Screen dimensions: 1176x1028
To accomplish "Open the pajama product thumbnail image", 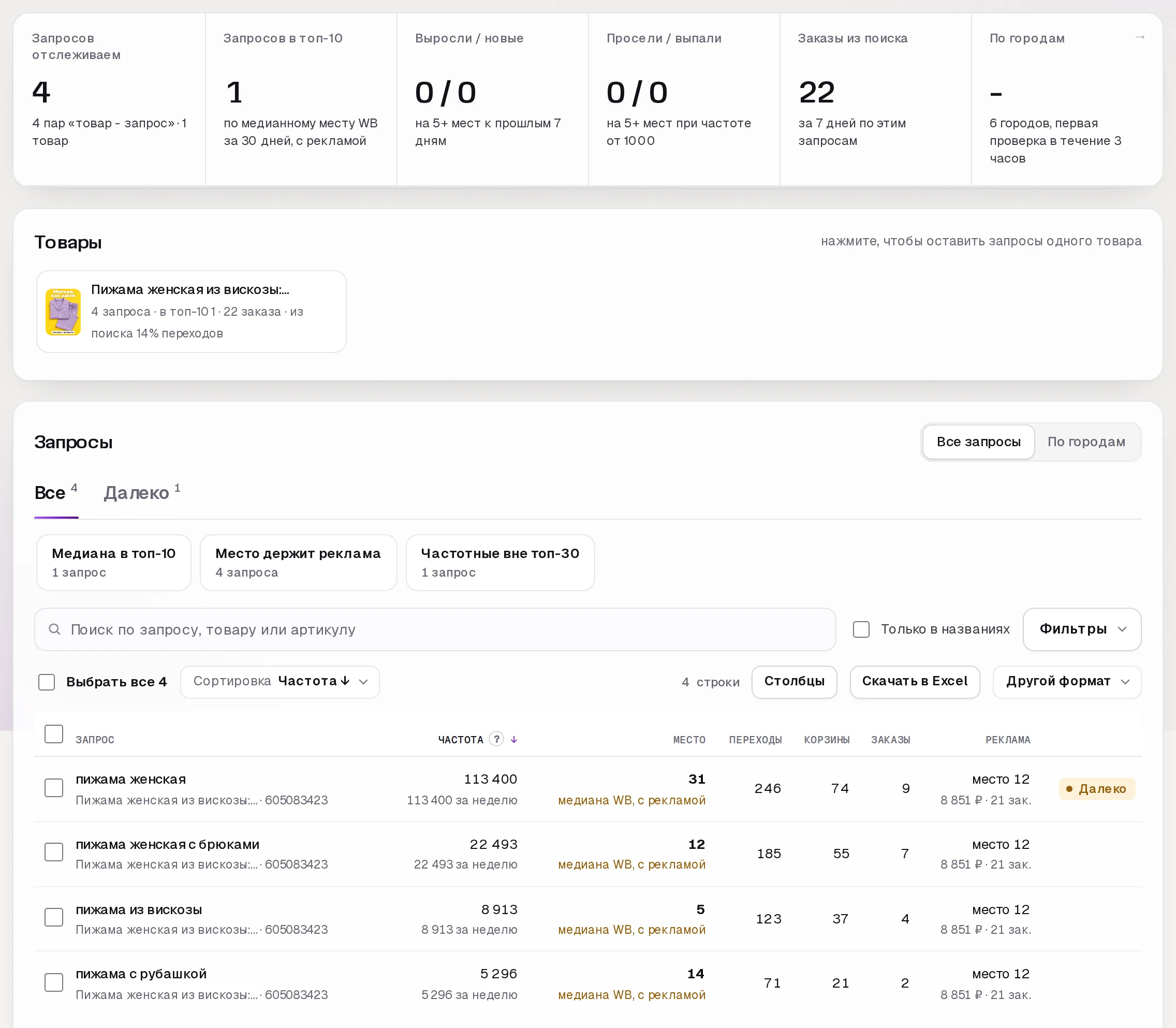I will [63, 312].
